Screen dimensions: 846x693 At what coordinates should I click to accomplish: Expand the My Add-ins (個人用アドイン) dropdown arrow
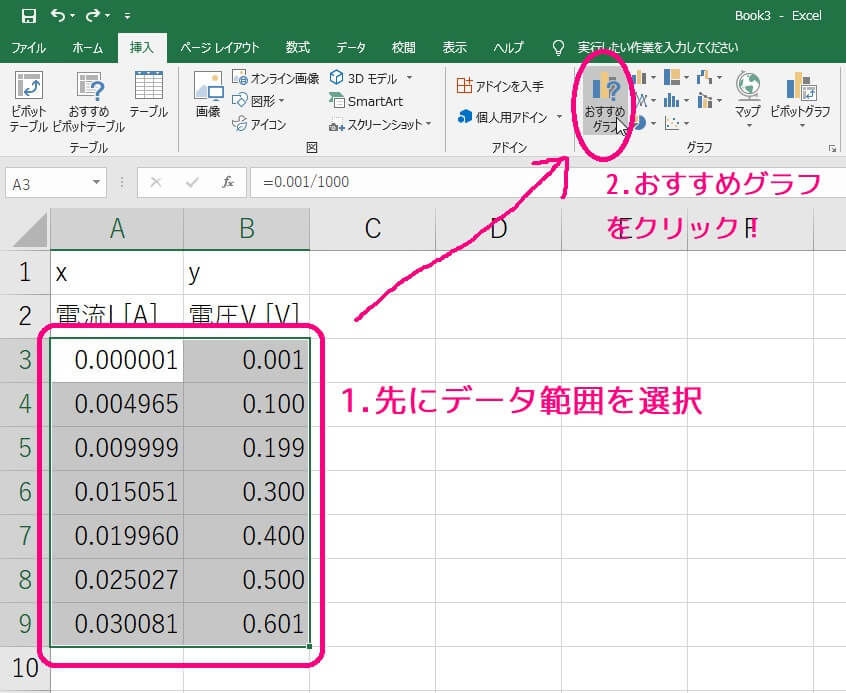[560, 117]
